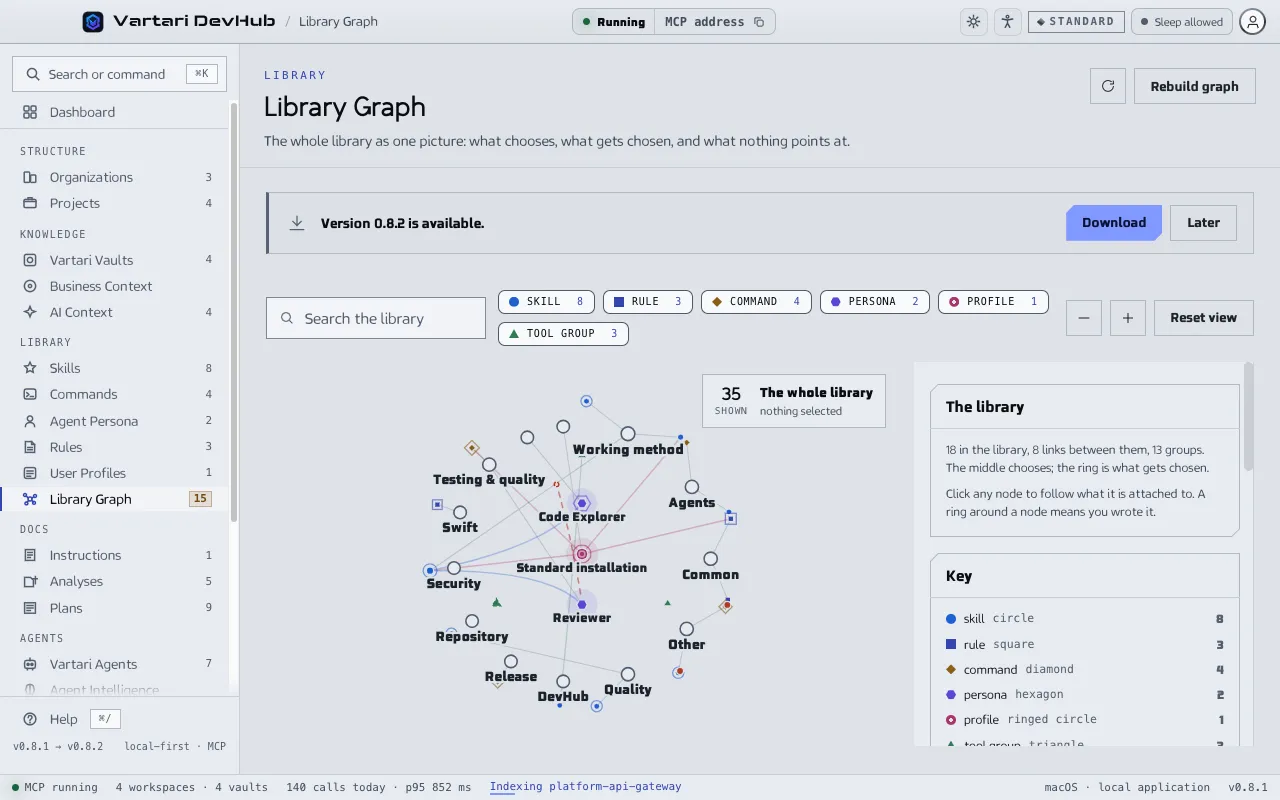1280x800 pixels.
Task: Toggle the TOOL GROUP filter chip
Action: (x=563, y=334)
